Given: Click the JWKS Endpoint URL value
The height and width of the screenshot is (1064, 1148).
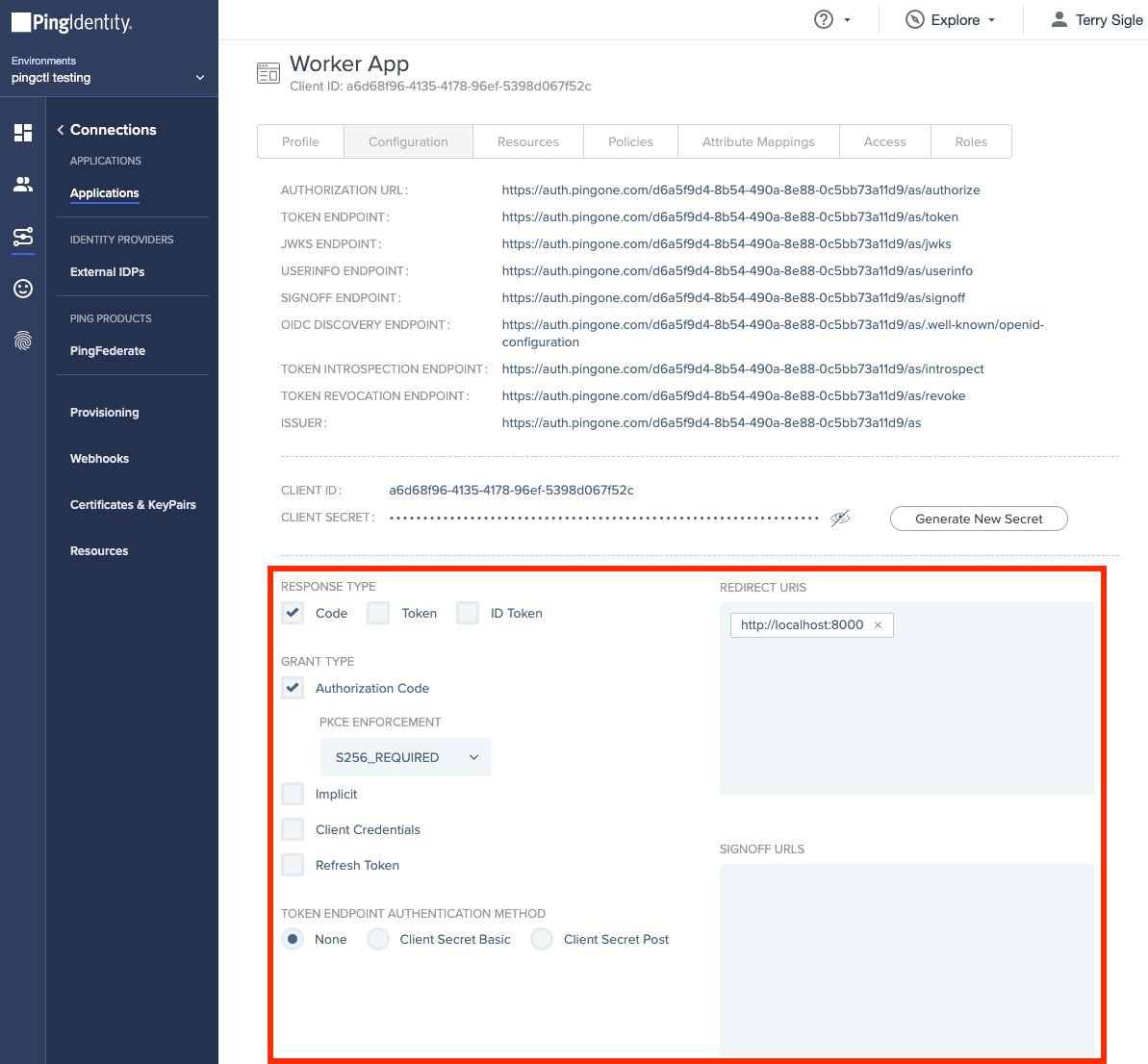Looking at the screenshot, I should (x=727, y=243).
